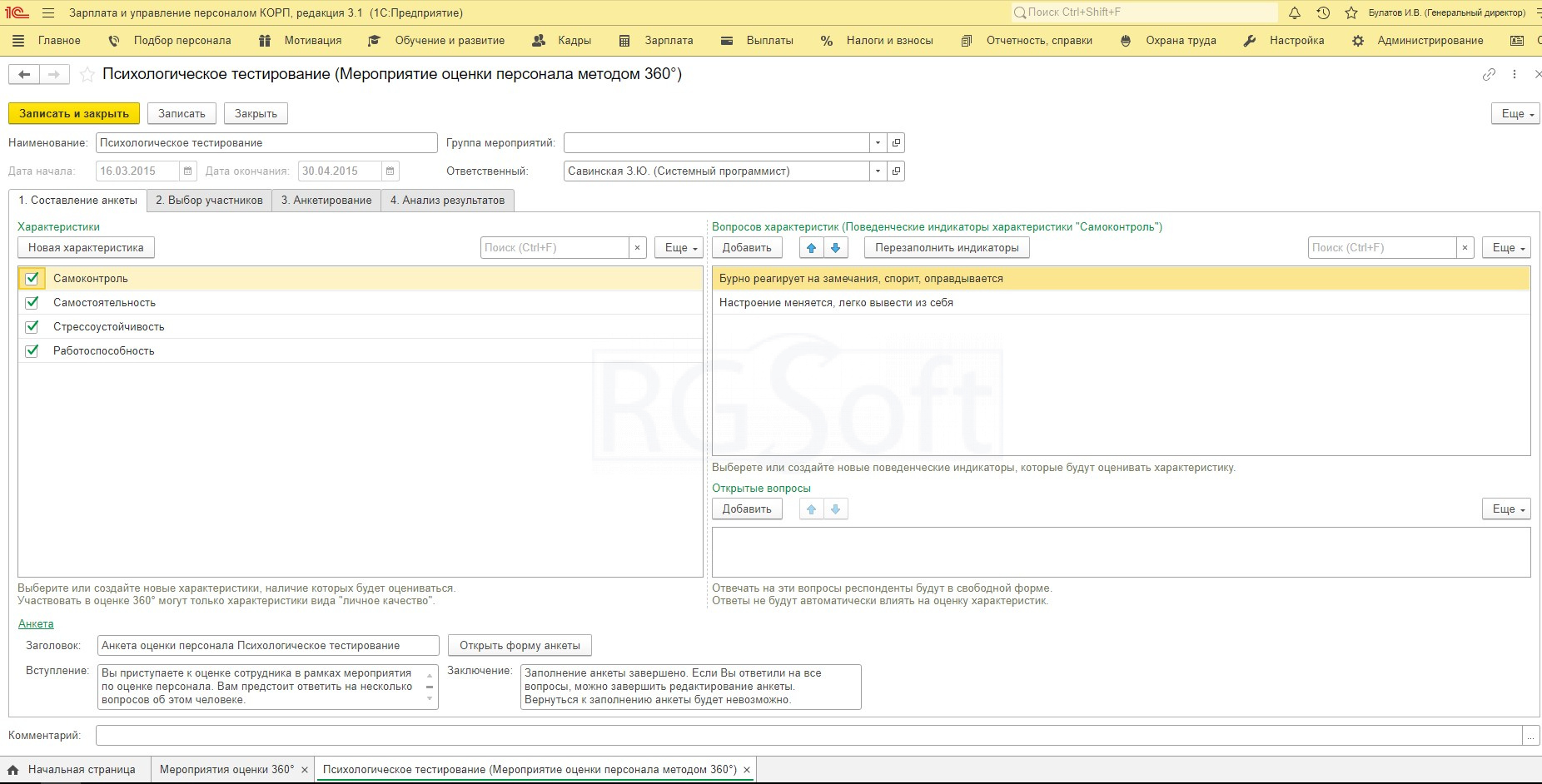1542x784 pixels.
Task: Open the Анкета link
Action: pos(36,624)
